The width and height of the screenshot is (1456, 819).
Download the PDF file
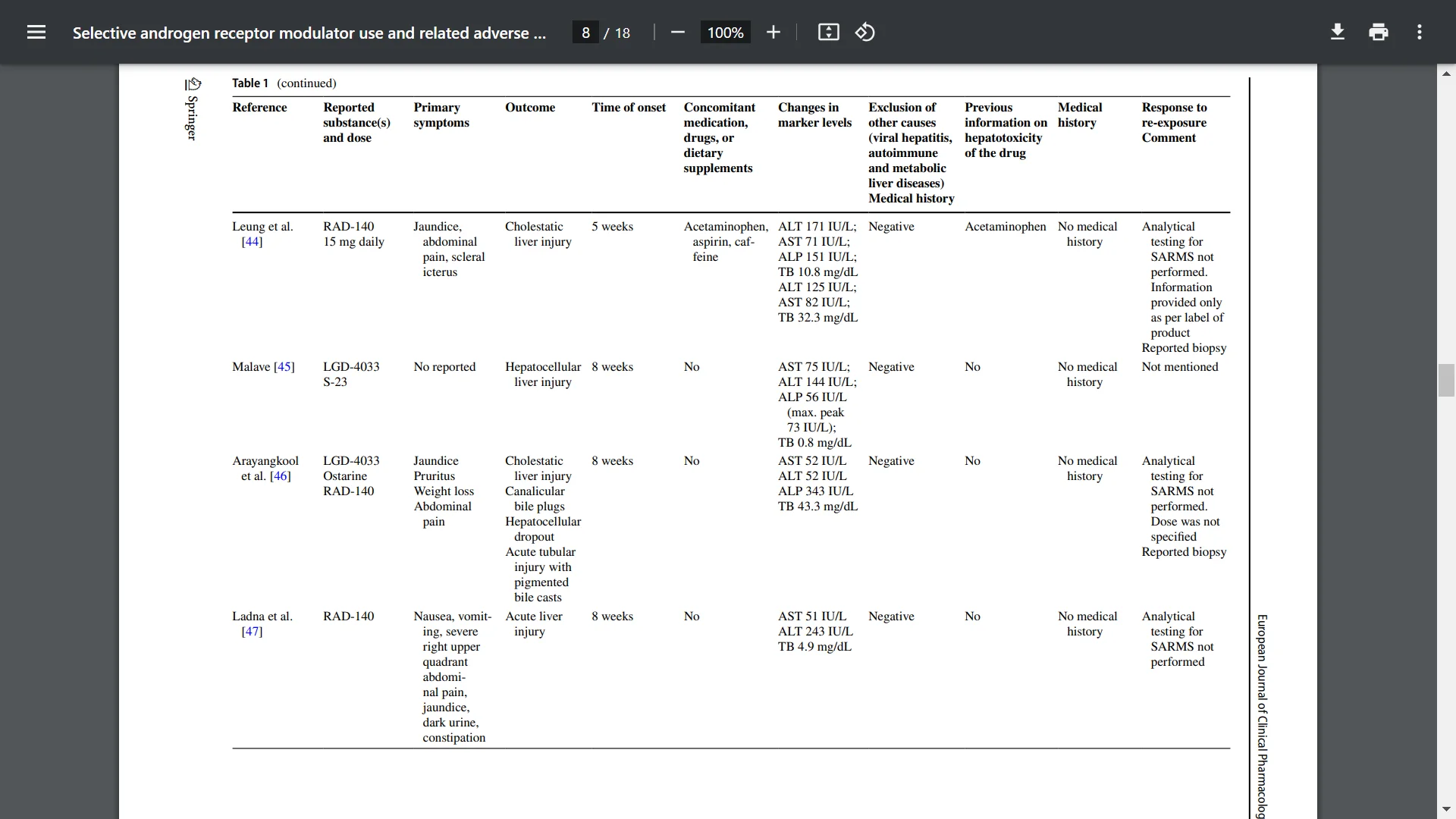(1338, 33)
